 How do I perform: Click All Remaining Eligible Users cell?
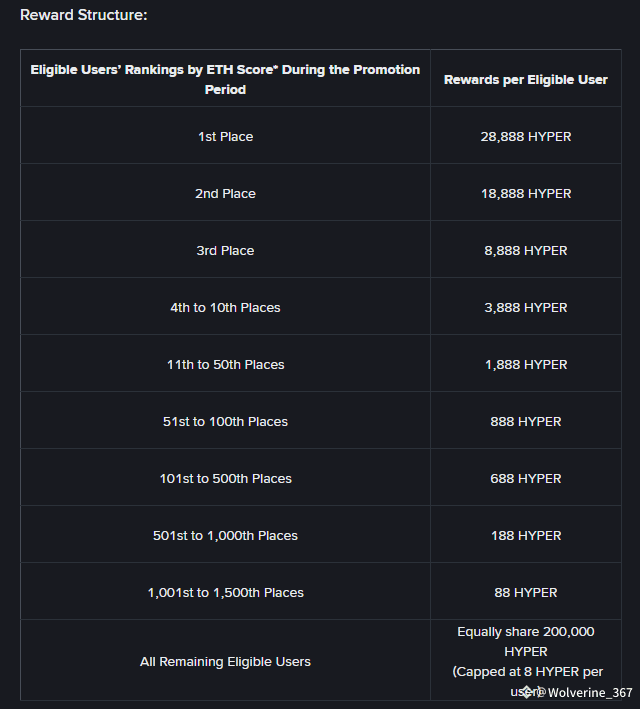tap(225, 661)
